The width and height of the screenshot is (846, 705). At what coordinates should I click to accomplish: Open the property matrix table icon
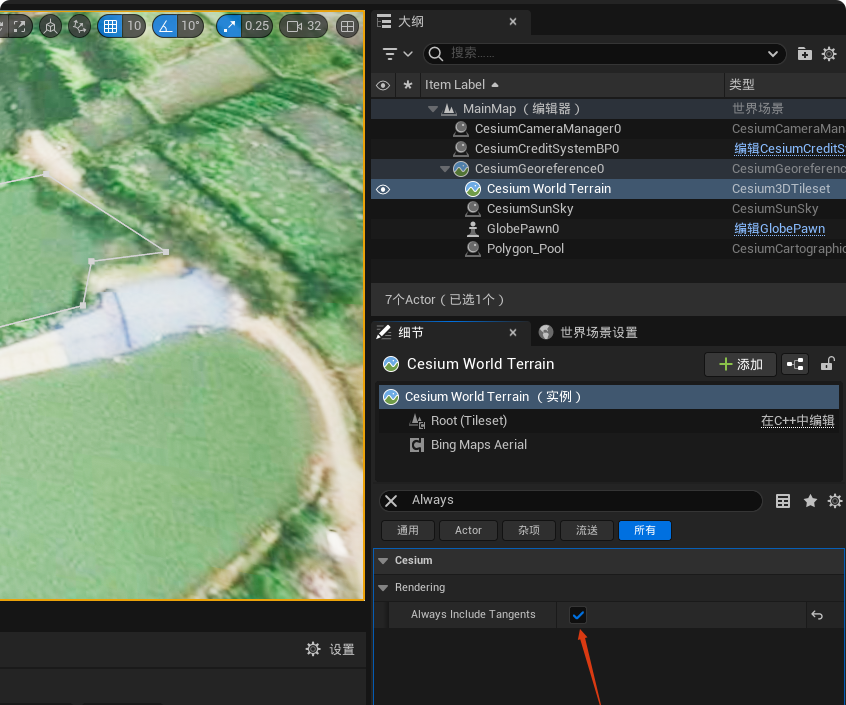point(784,501)
